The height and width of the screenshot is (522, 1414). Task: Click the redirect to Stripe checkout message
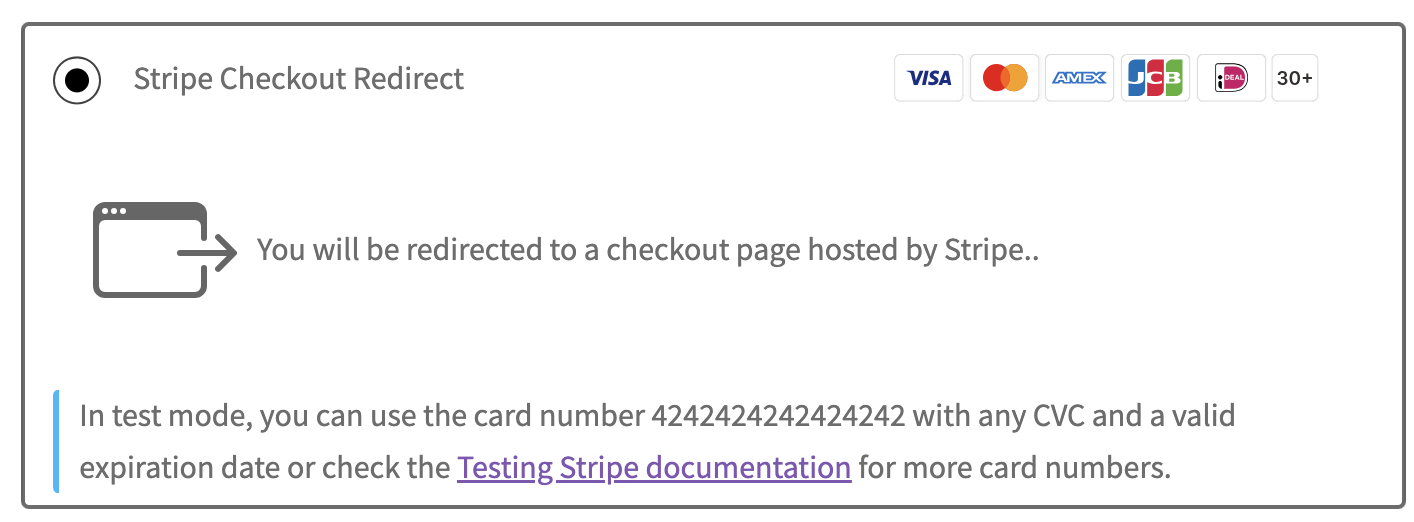point(648,250)
